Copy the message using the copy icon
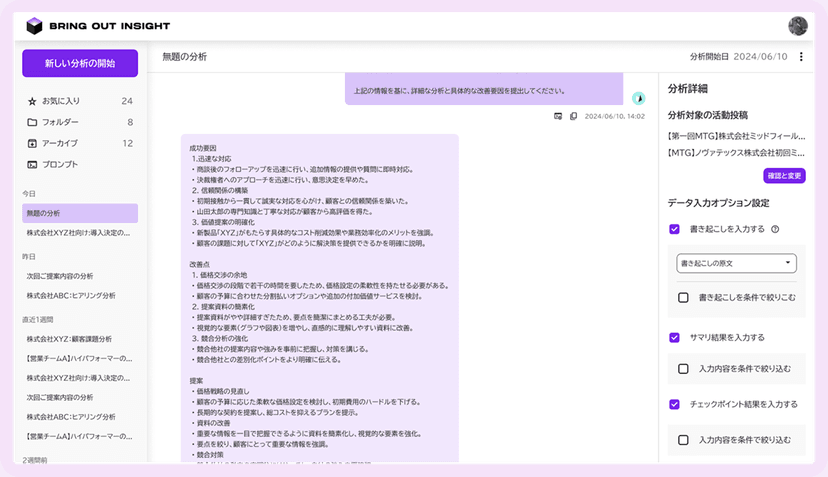 click(x=573, y=116)
